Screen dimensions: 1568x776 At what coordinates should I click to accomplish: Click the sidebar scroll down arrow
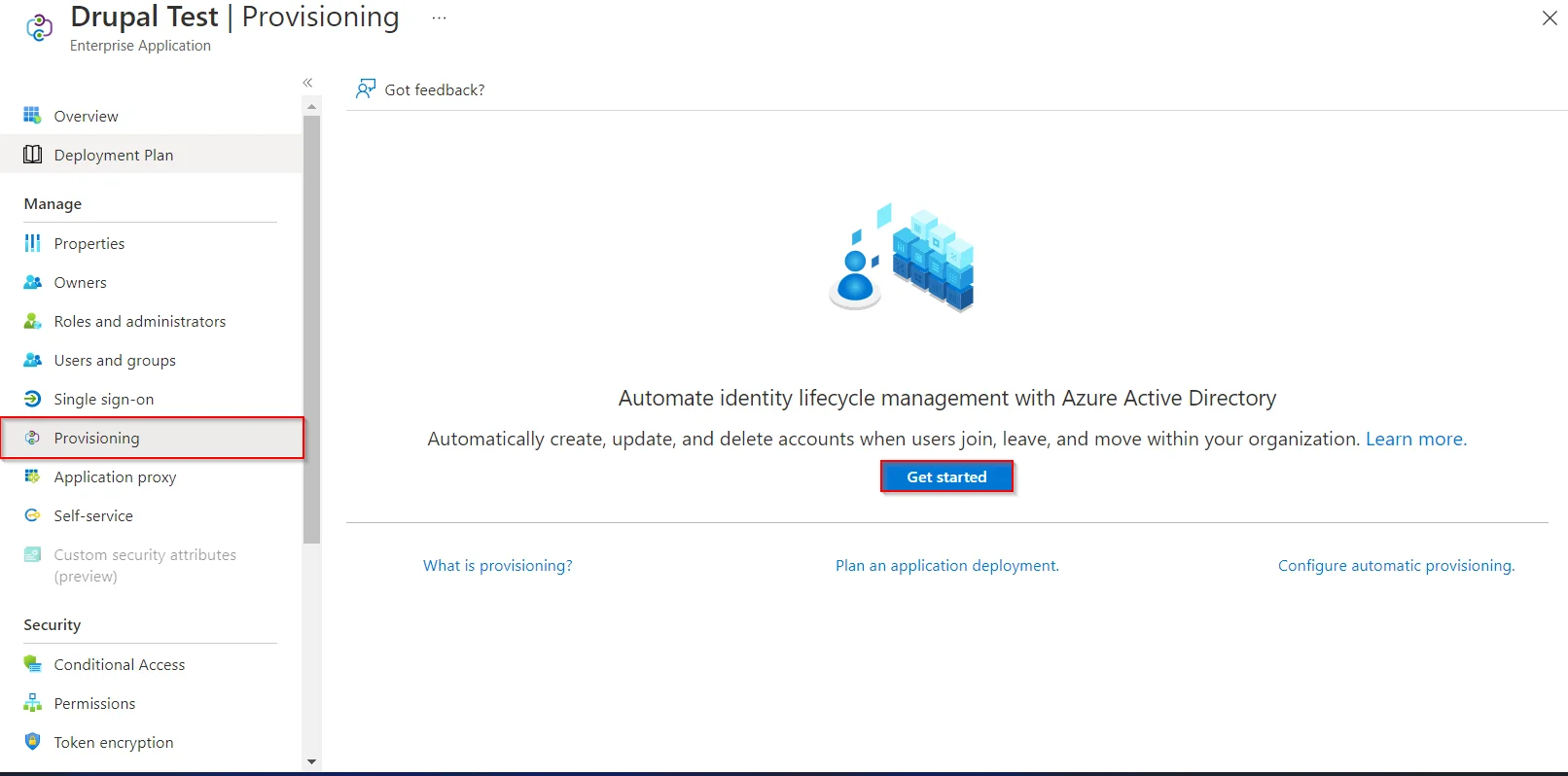coord(311,761)
